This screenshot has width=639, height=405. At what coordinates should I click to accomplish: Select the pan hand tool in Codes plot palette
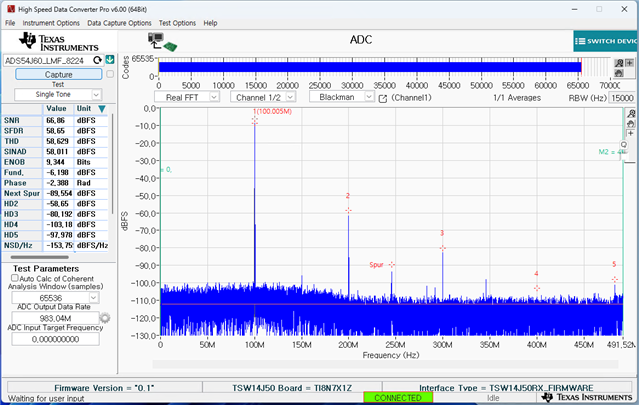pyautogui.click(x=619, y=73)
